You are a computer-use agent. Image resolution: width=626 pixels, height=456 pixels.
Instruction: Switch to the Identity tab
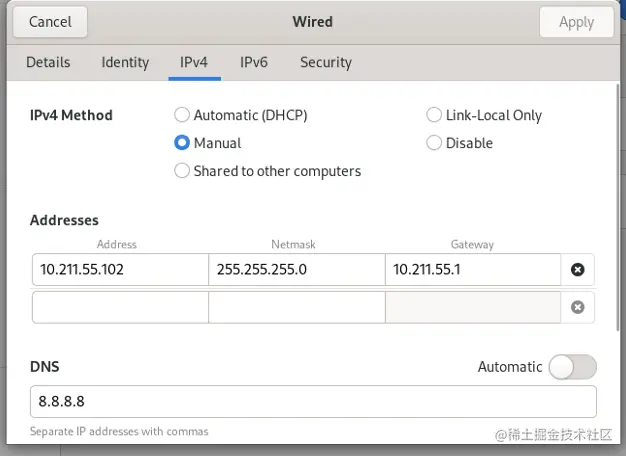click(125, 62)
